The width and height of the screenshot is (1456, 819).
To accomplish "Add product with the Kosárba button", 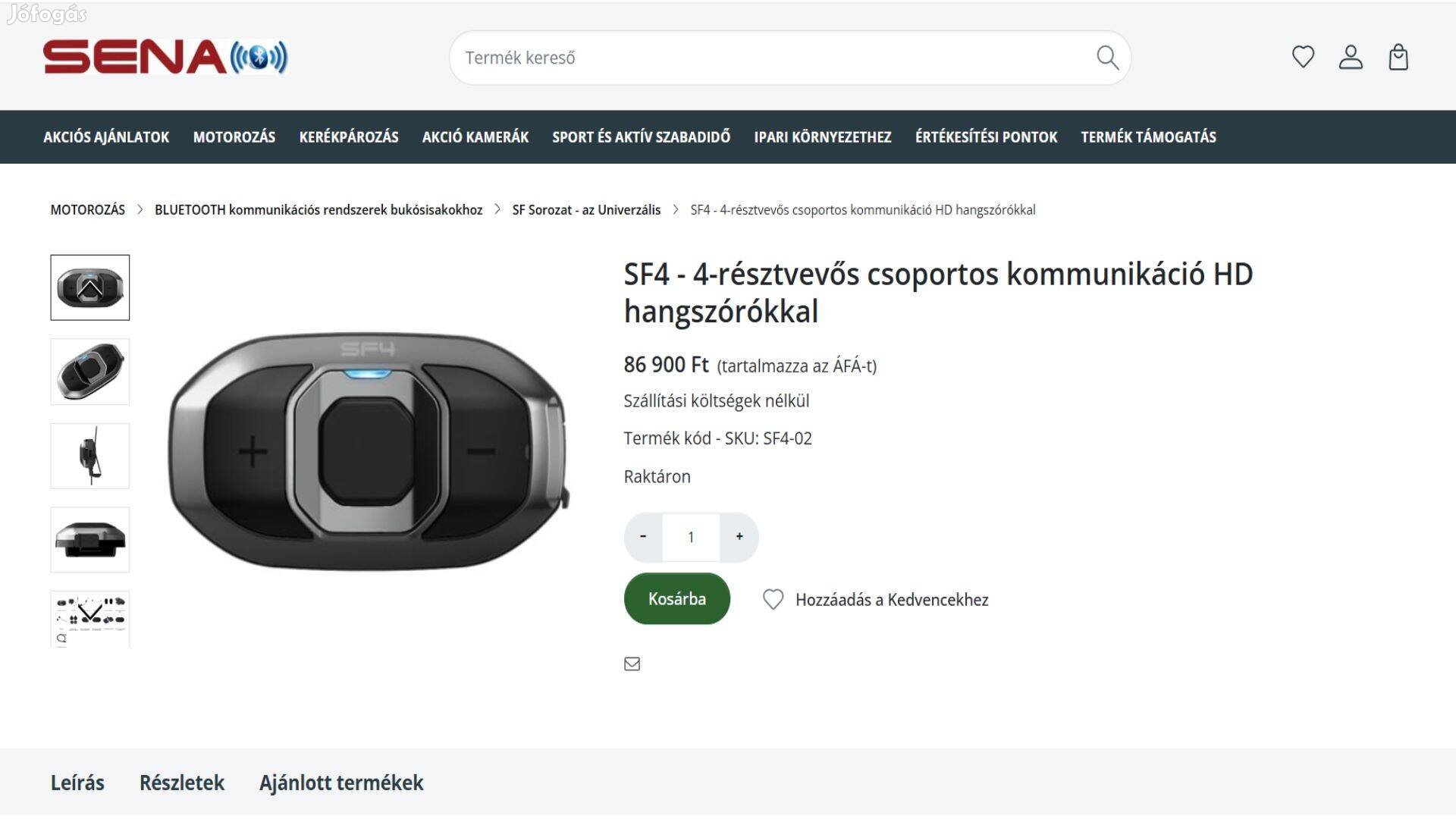I will point(676,599).
